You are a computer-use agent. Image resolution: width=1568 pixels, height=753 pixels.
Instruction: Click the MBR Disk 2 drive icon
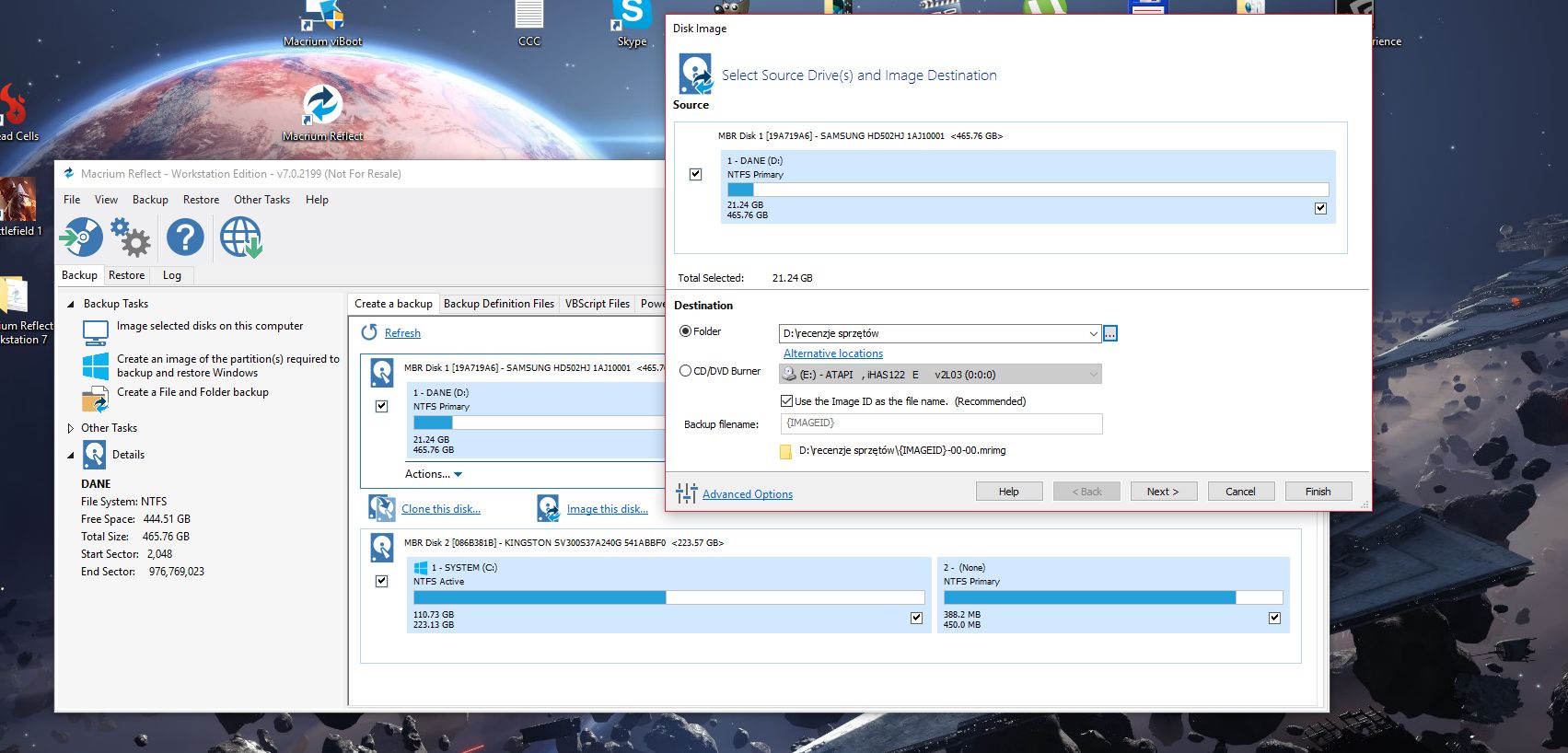click(x=382, y=548)
